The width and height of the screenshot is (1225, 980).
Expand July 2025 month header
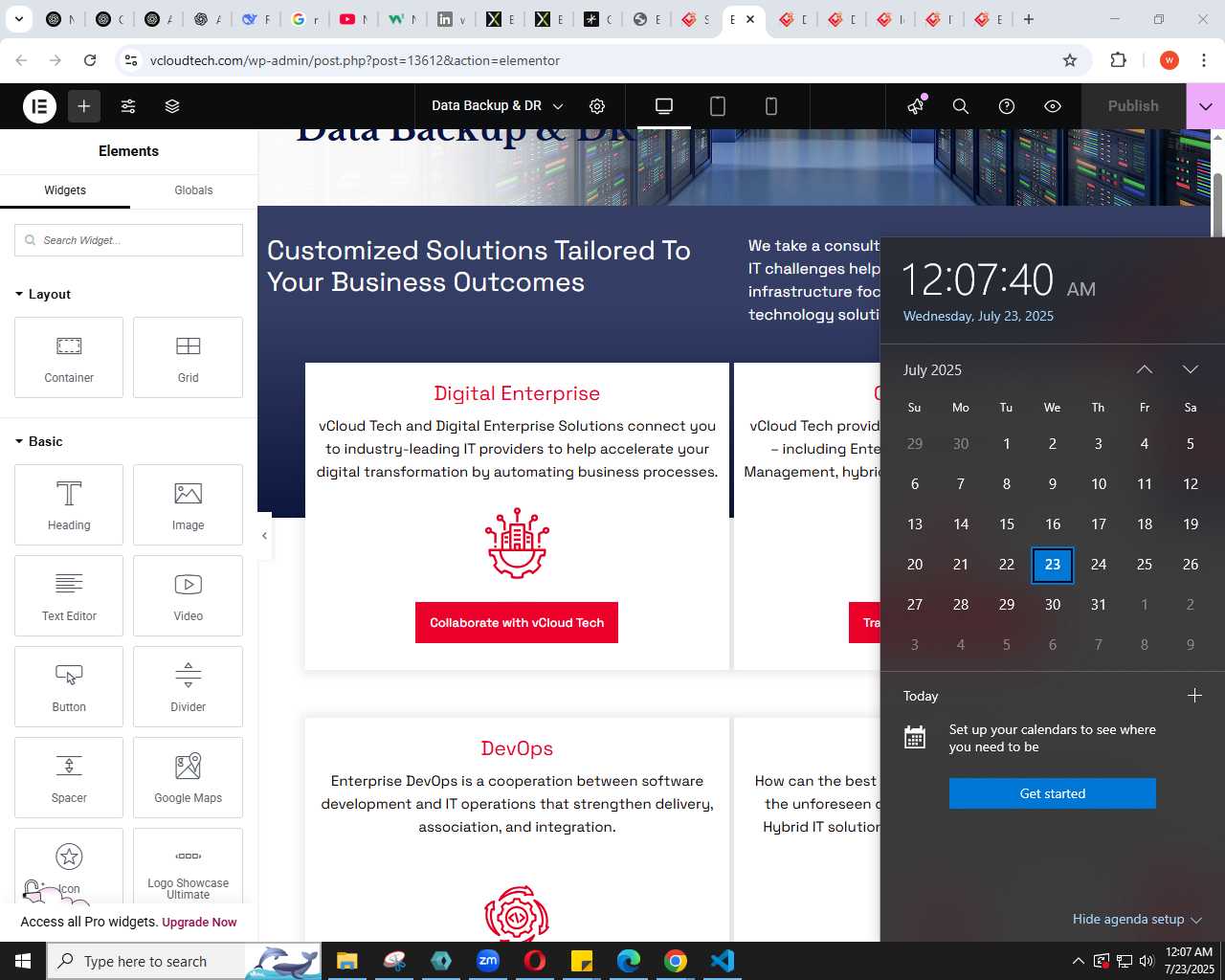coord(932,369)
